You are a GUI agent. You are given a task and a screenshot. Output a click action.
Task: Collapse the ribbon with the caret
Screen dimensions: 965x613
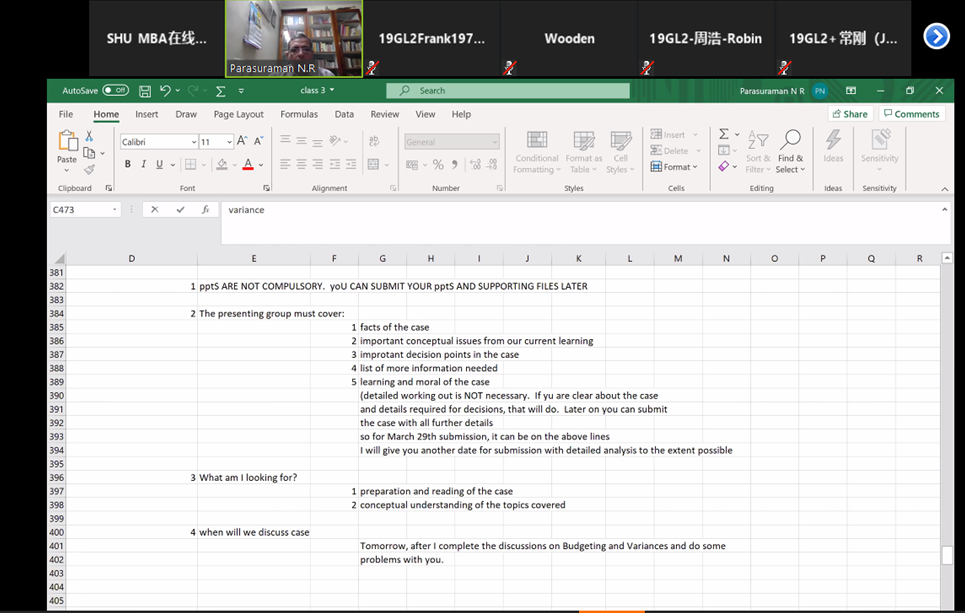coord(945,189)
